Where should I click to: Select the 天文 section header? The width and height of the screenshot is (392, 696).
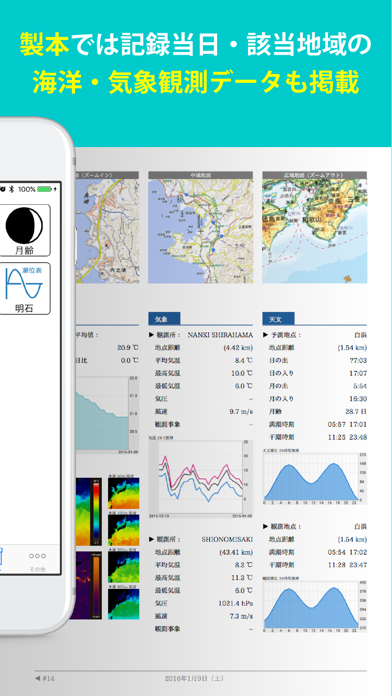(278, 319)
